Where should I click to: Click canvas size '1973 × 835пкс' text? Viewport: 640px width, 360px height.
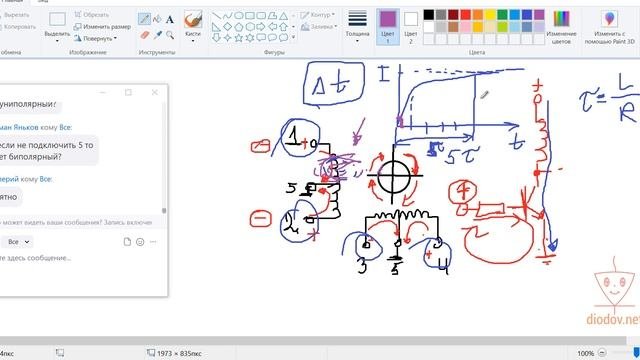(179, 353)
